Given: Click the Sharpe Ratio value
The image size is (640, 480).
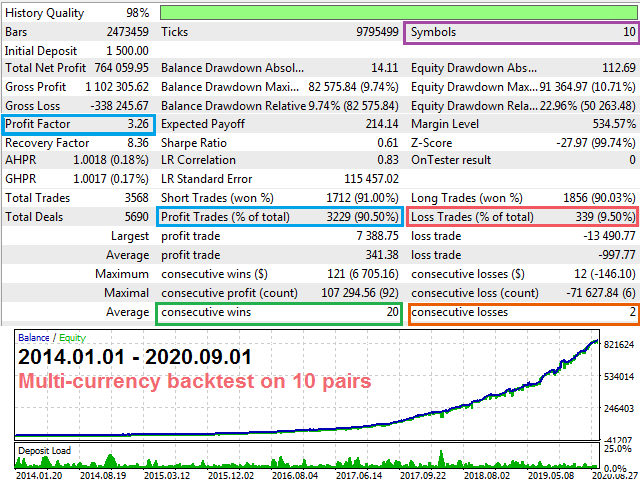Looking at the screenshot, I should point(387,143).
